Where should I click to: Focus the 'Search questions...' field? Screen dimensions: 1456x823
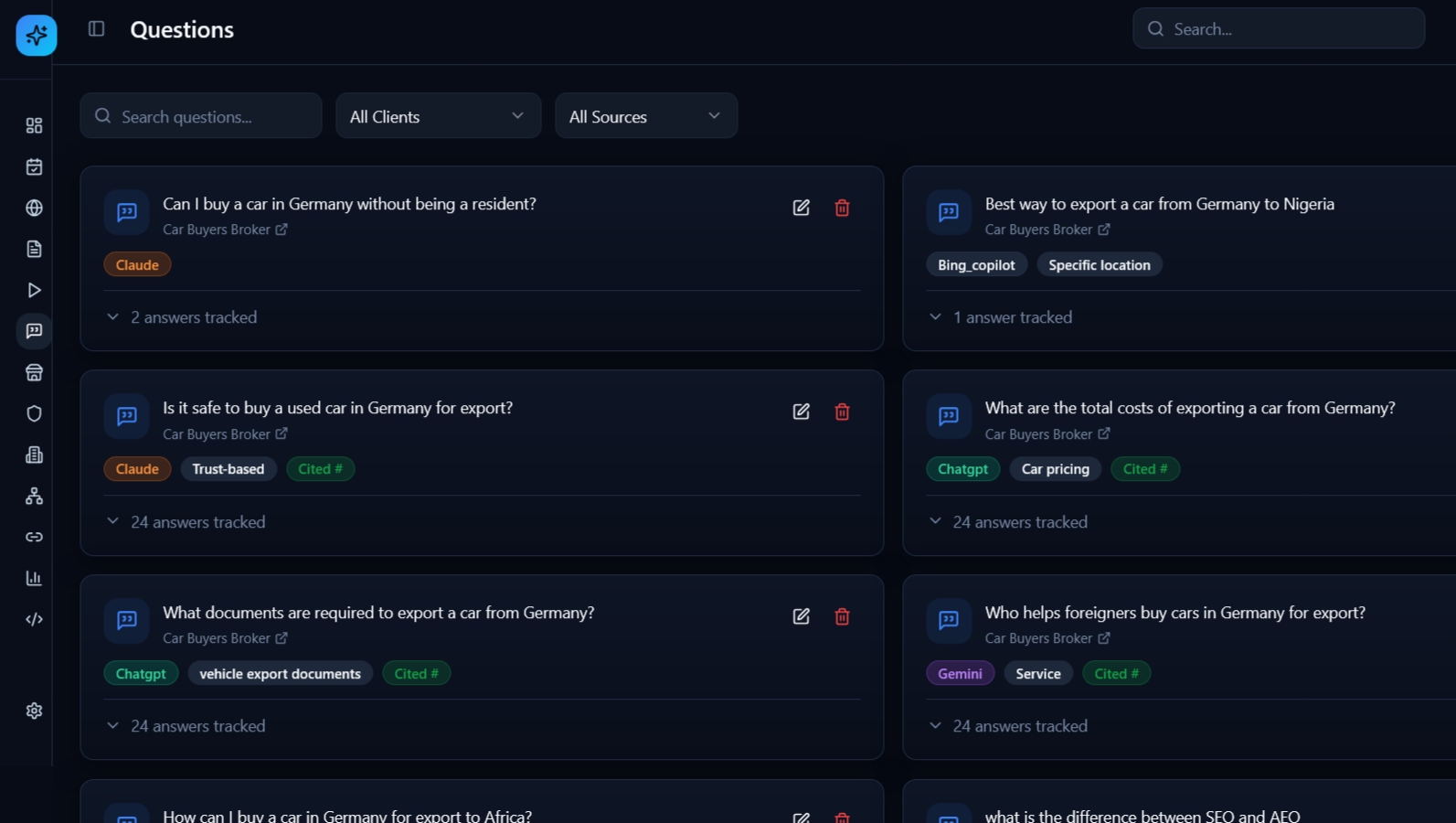pos(201,116)
